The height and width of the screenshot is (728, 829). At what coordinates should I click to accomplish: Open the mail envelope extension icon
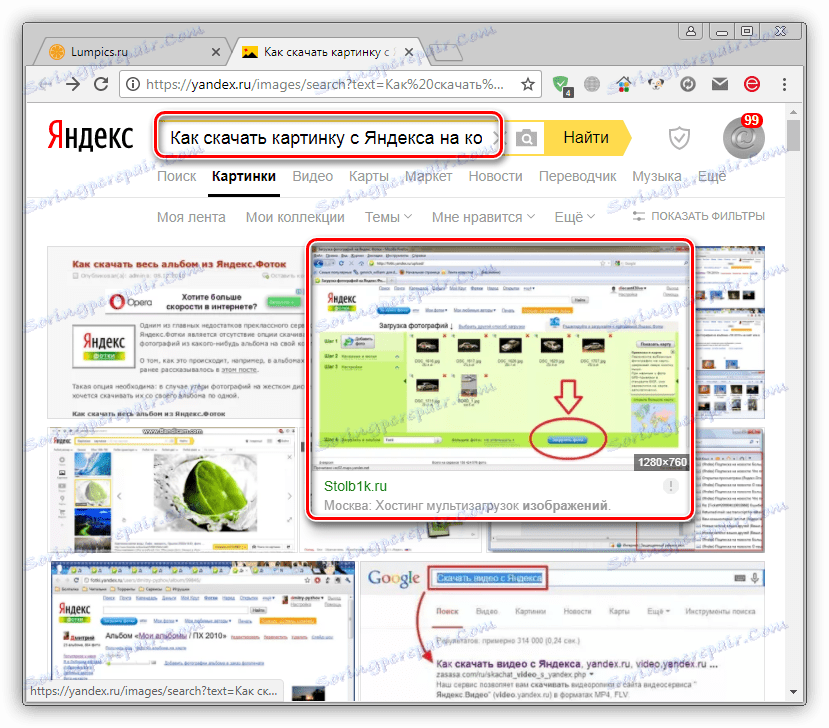(720, 86)
